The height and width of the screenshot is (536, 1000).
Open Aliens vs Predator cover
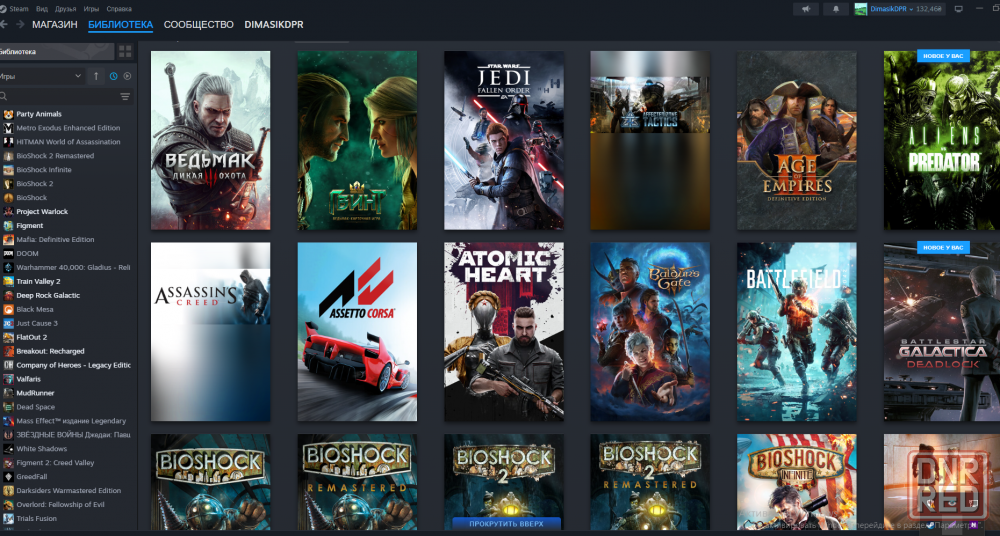[x=942, y=140]
